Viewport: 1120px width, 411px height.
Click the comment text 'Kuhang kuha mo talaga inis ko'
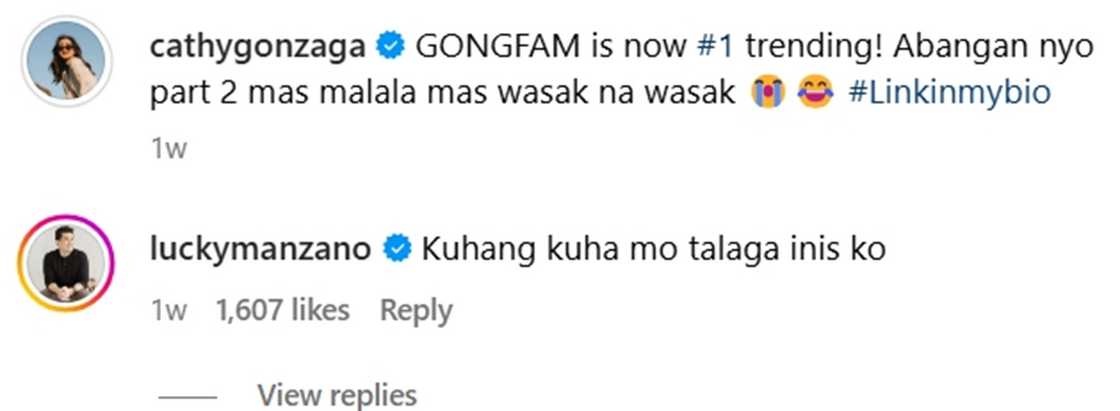coord(653,247)
